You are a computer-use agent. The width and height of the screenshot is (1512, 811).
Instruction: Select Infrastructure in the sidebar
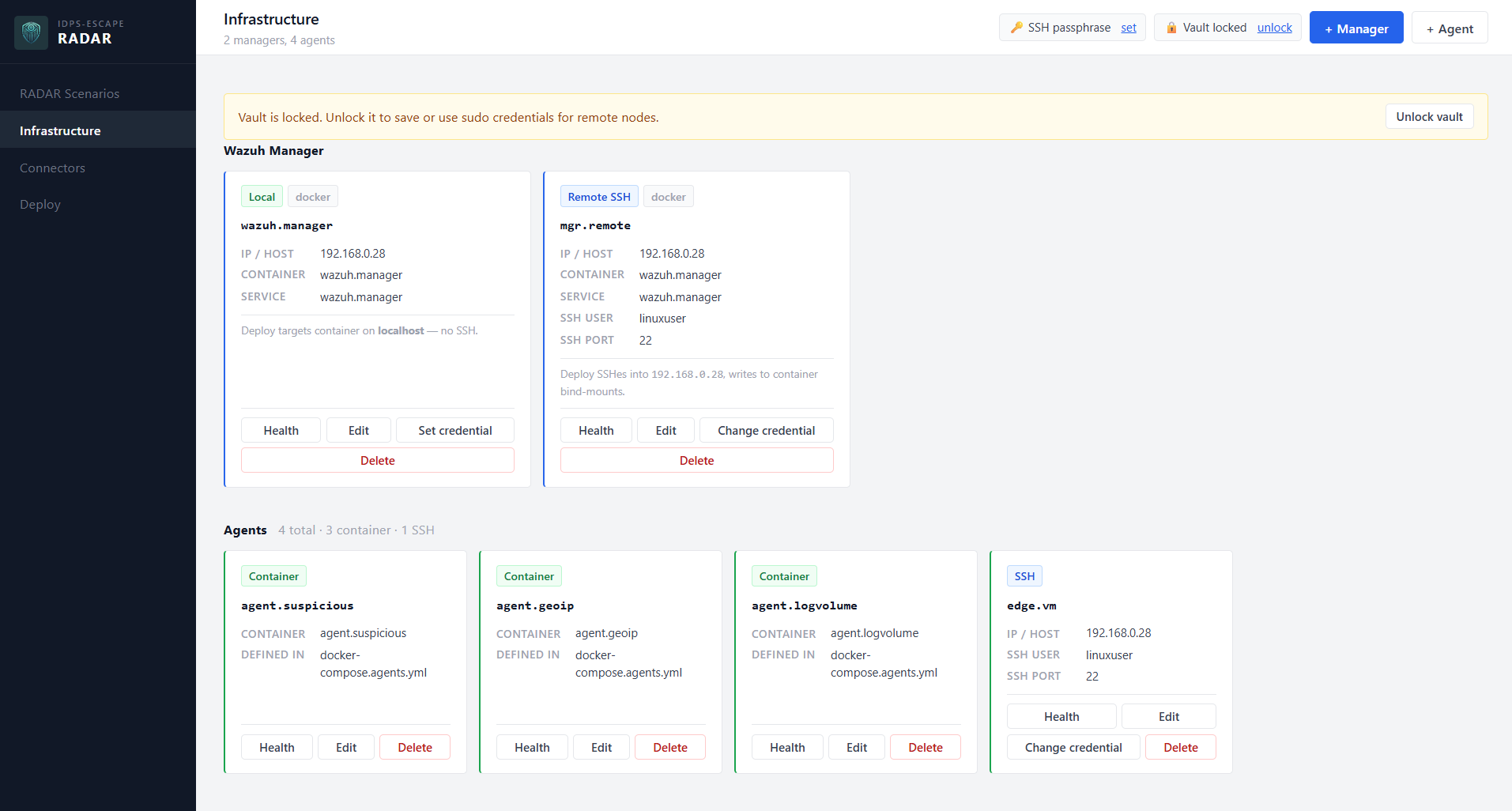click(x=98, y=130)
